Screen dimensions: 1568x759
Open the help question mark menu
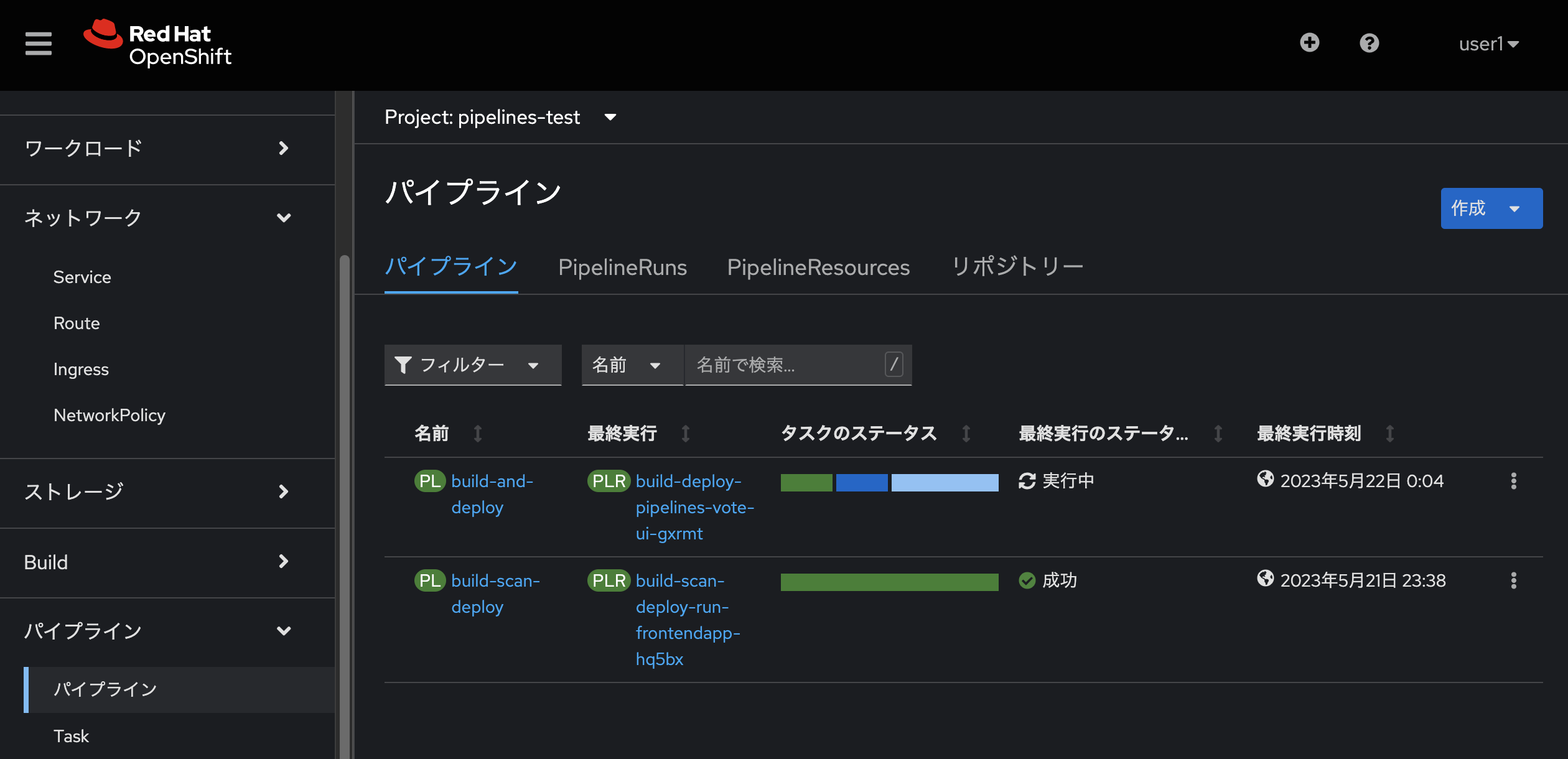(x=1369, y=43)
